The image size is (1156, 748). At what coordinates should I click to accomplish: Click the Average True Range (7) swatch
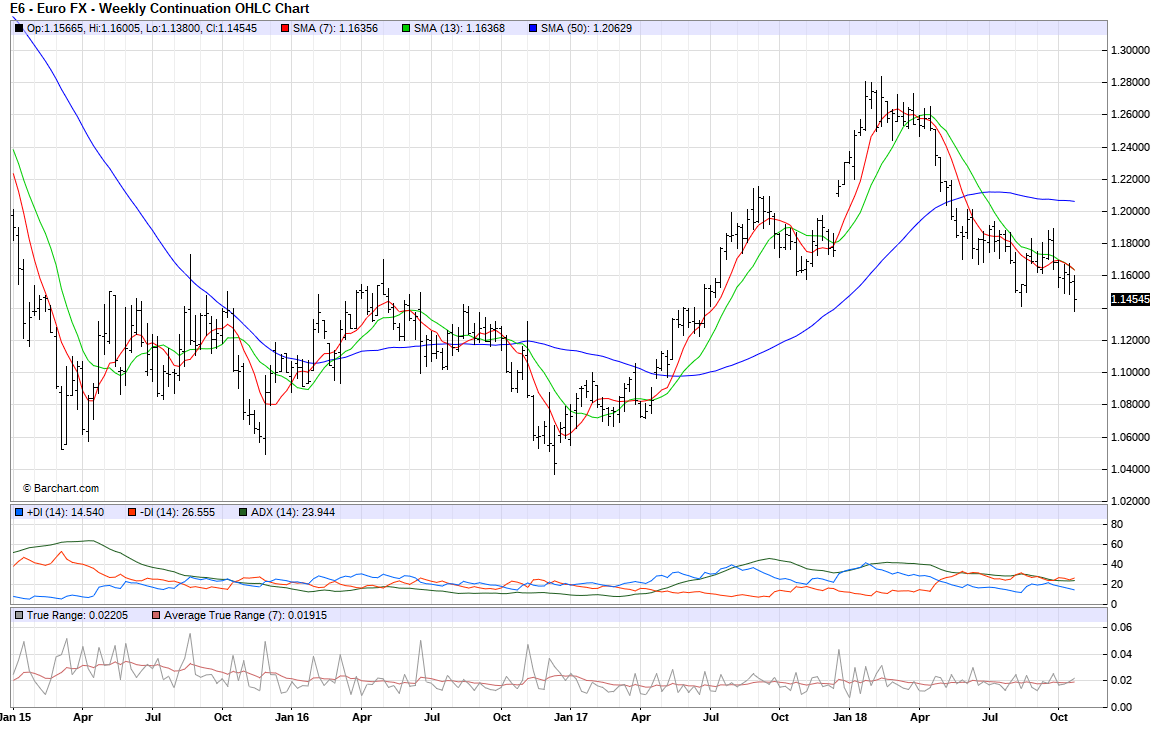pyautogui.click(x=157, y=616)
